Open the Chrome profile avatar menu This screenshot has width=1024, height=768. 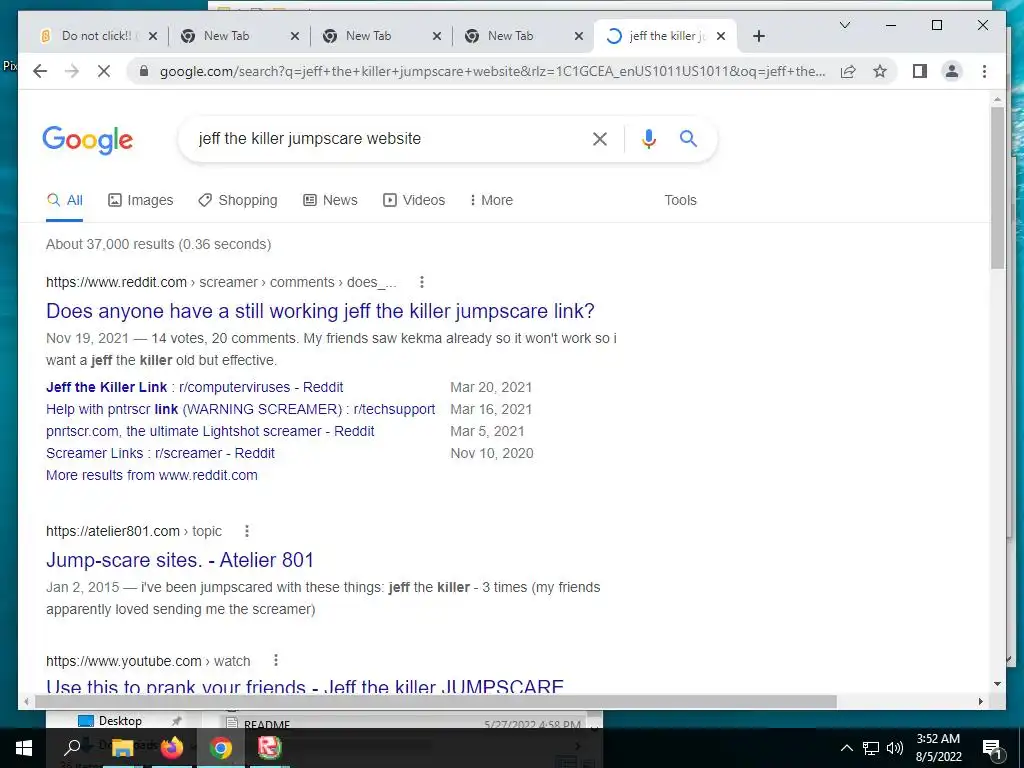(952, 71)
